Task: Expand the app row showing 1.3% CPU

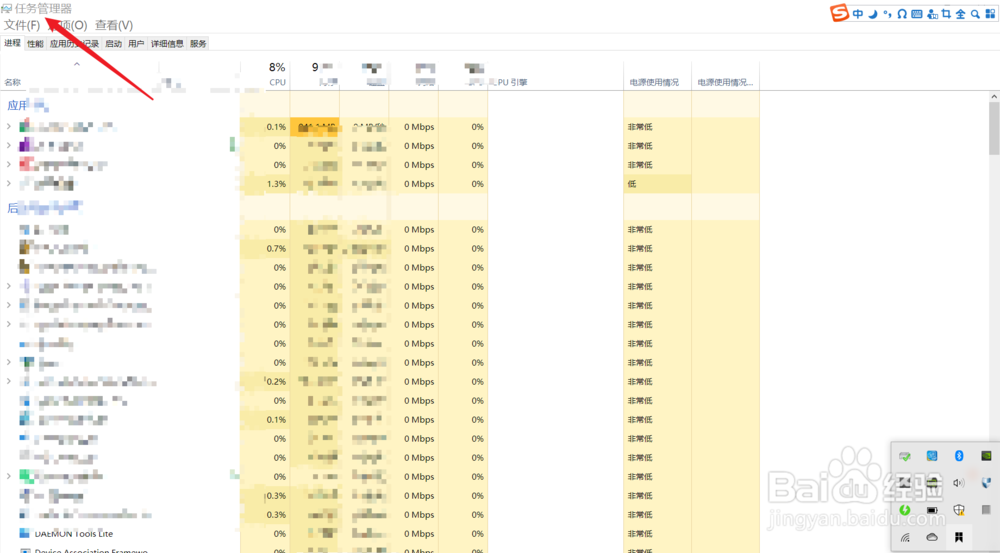Action: pos(8,184)
